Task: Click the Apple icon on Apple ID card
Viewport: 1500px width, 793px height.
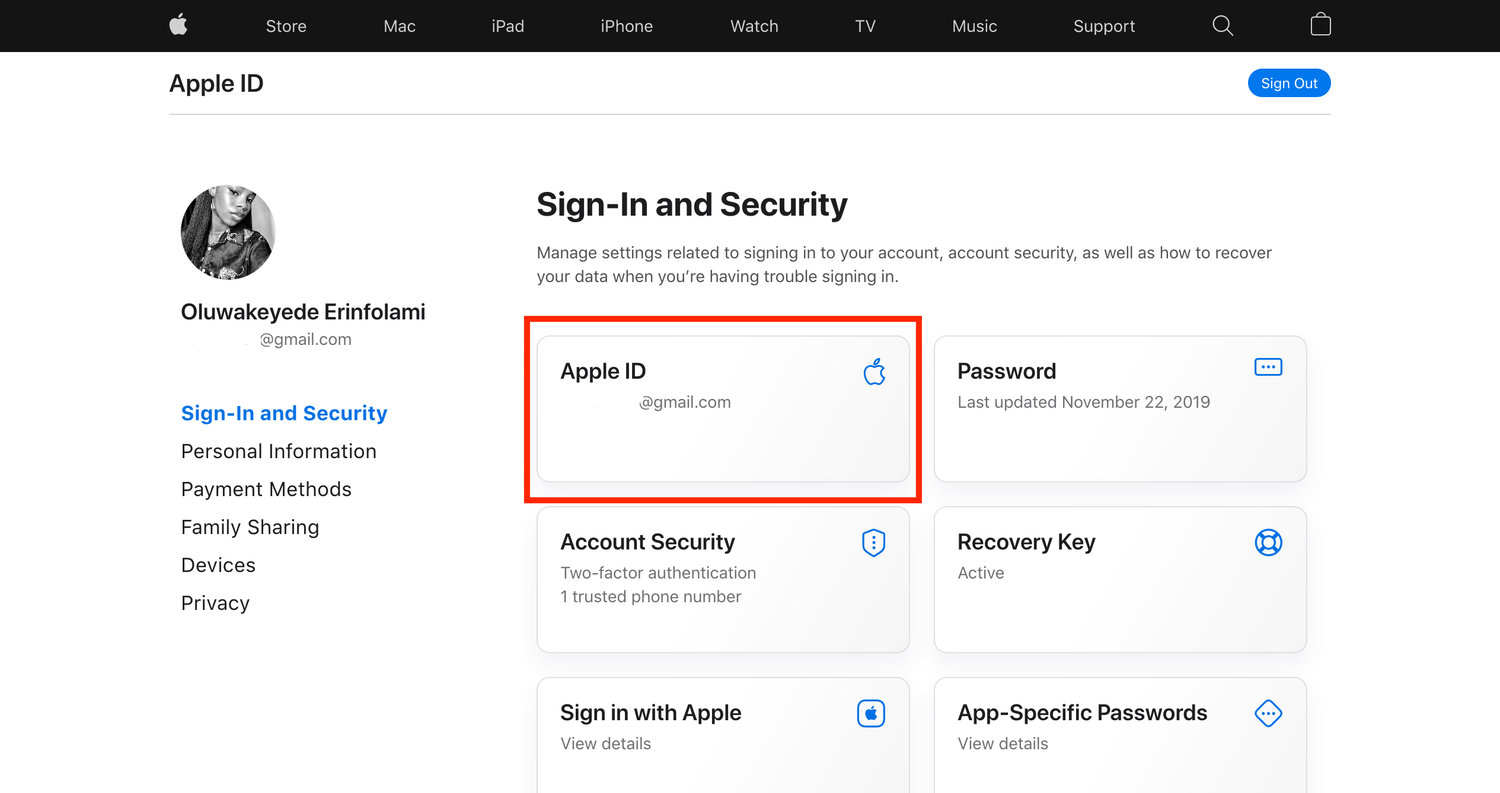Action: pyautogui.click(x=874, y=372)
